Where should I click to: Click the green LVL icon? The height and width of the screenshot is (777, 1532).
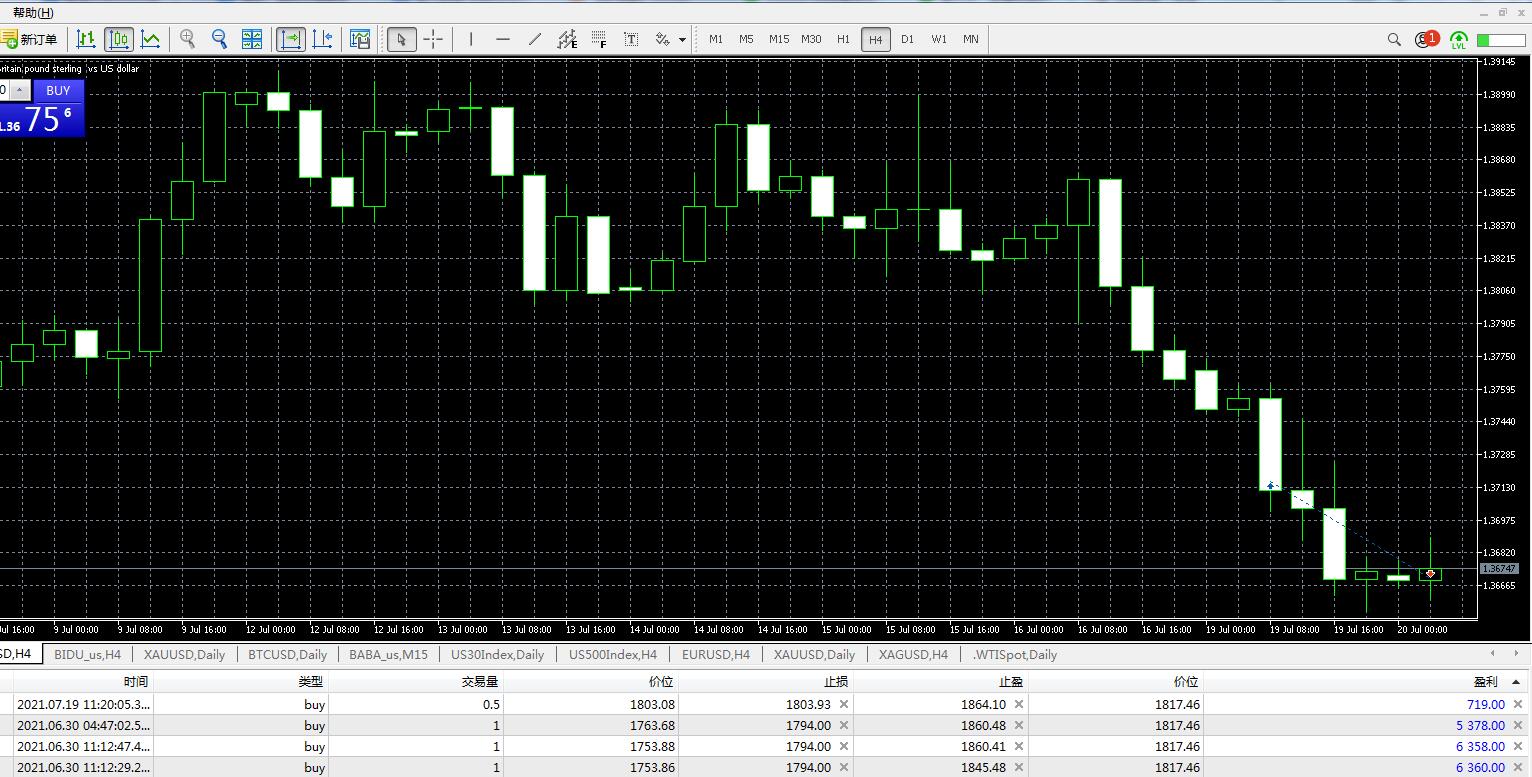point(1459,40)
